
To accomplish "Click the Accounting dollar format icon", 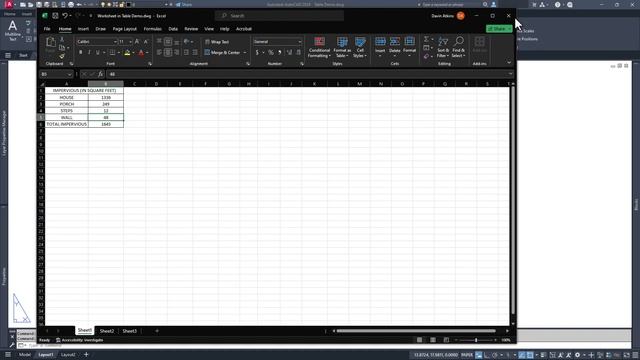I will (x=257, y=53).
